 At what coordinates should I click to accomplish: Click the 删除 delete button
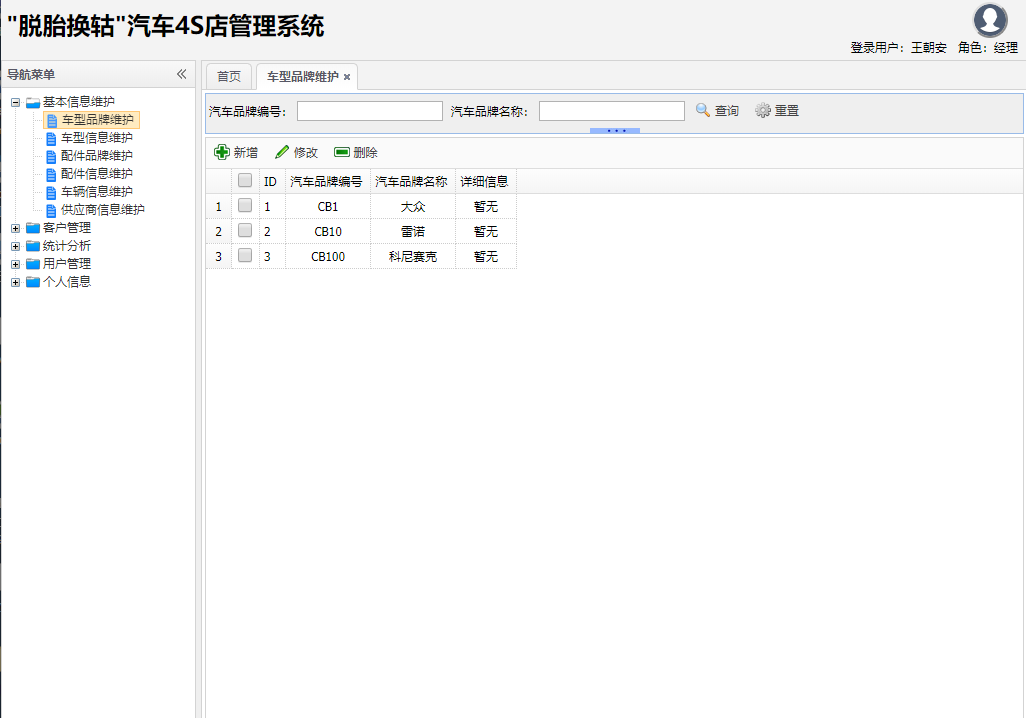pyautogui.click(x=355, y=152)
